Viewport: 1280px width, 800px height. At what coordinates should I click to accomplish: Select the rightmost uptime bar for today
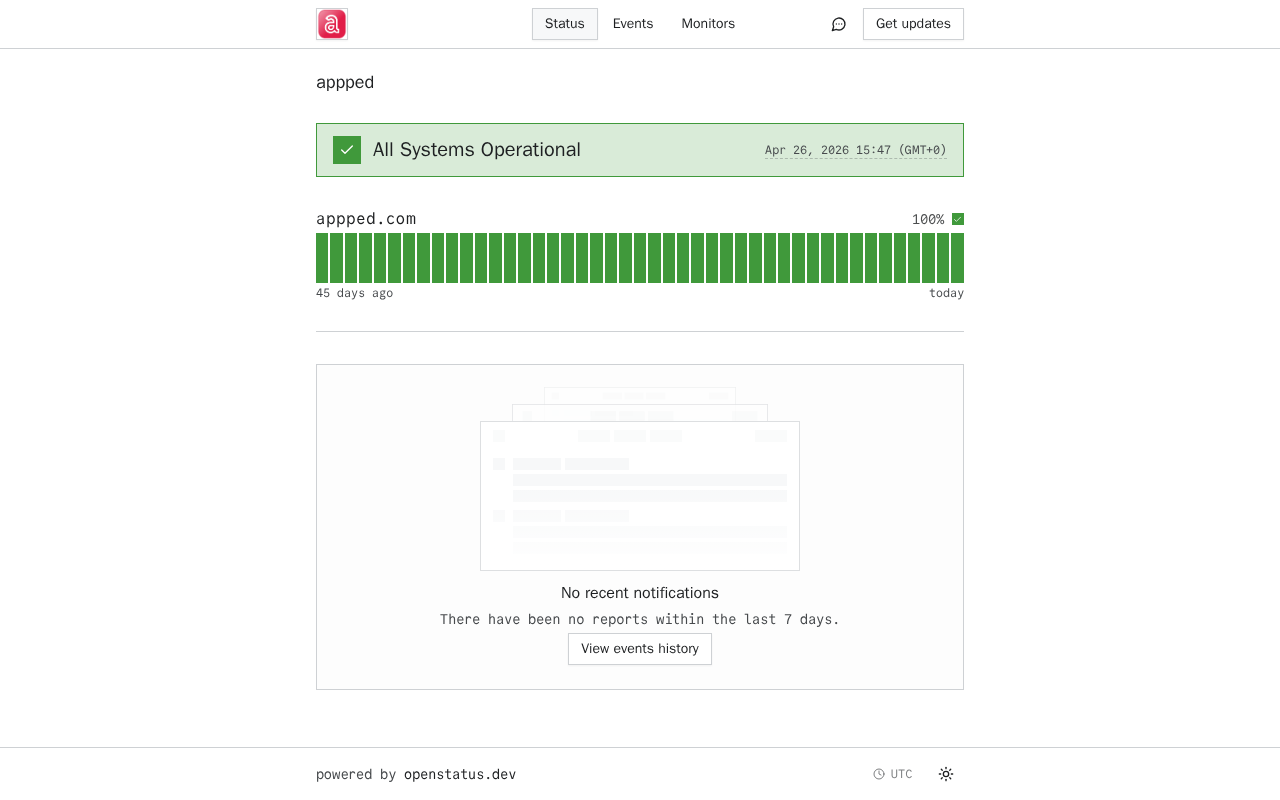point(957,258)
